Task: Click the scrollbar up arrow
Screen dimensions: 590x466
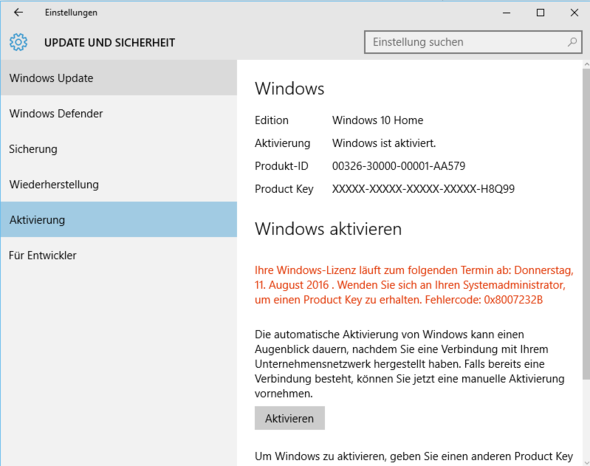Action: [586, 65]
